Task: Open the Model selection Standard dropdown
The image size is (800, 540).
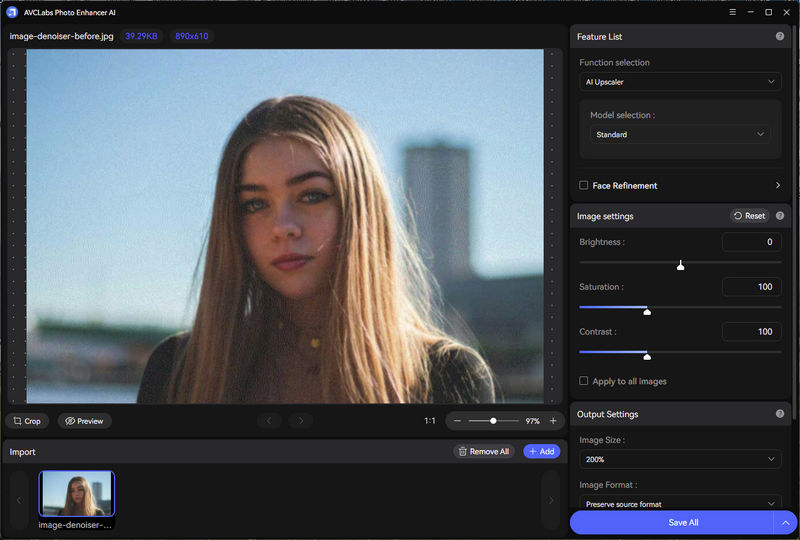Action: point(680,135)
